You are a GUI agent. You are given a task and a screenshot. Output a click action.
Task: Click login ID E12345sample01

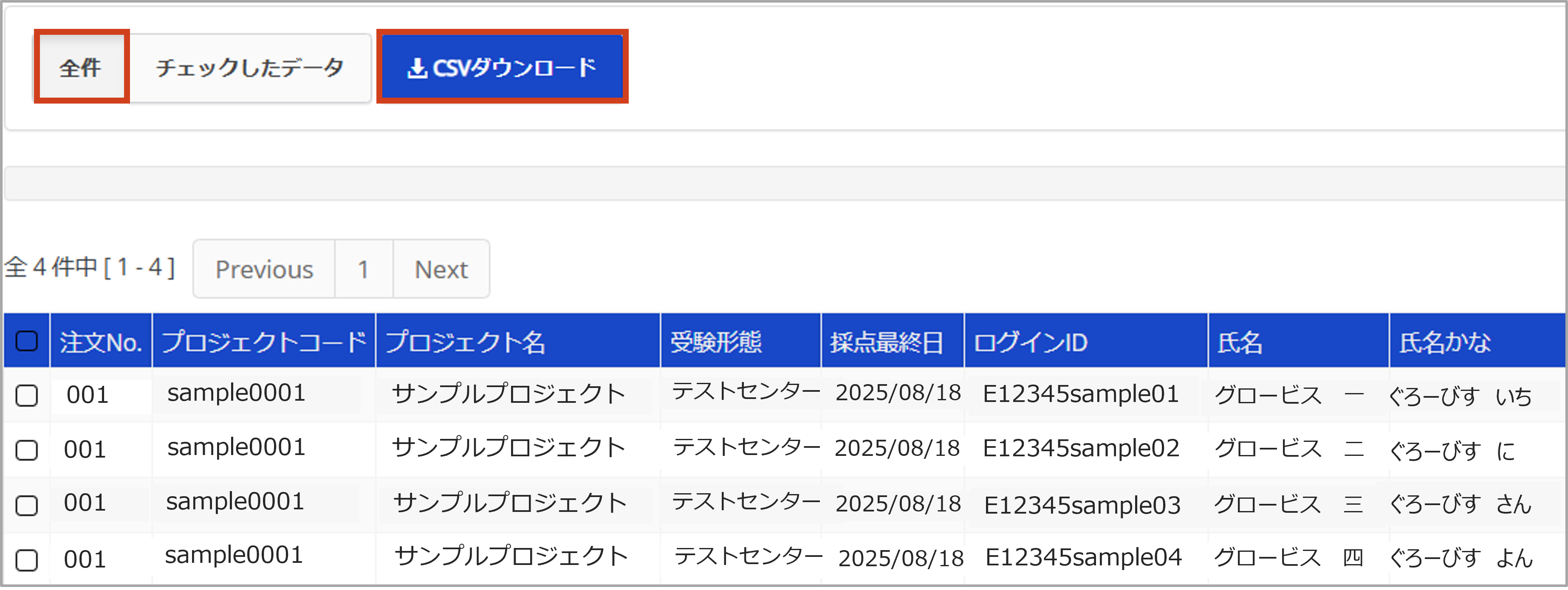click(x=1080, y=395)
